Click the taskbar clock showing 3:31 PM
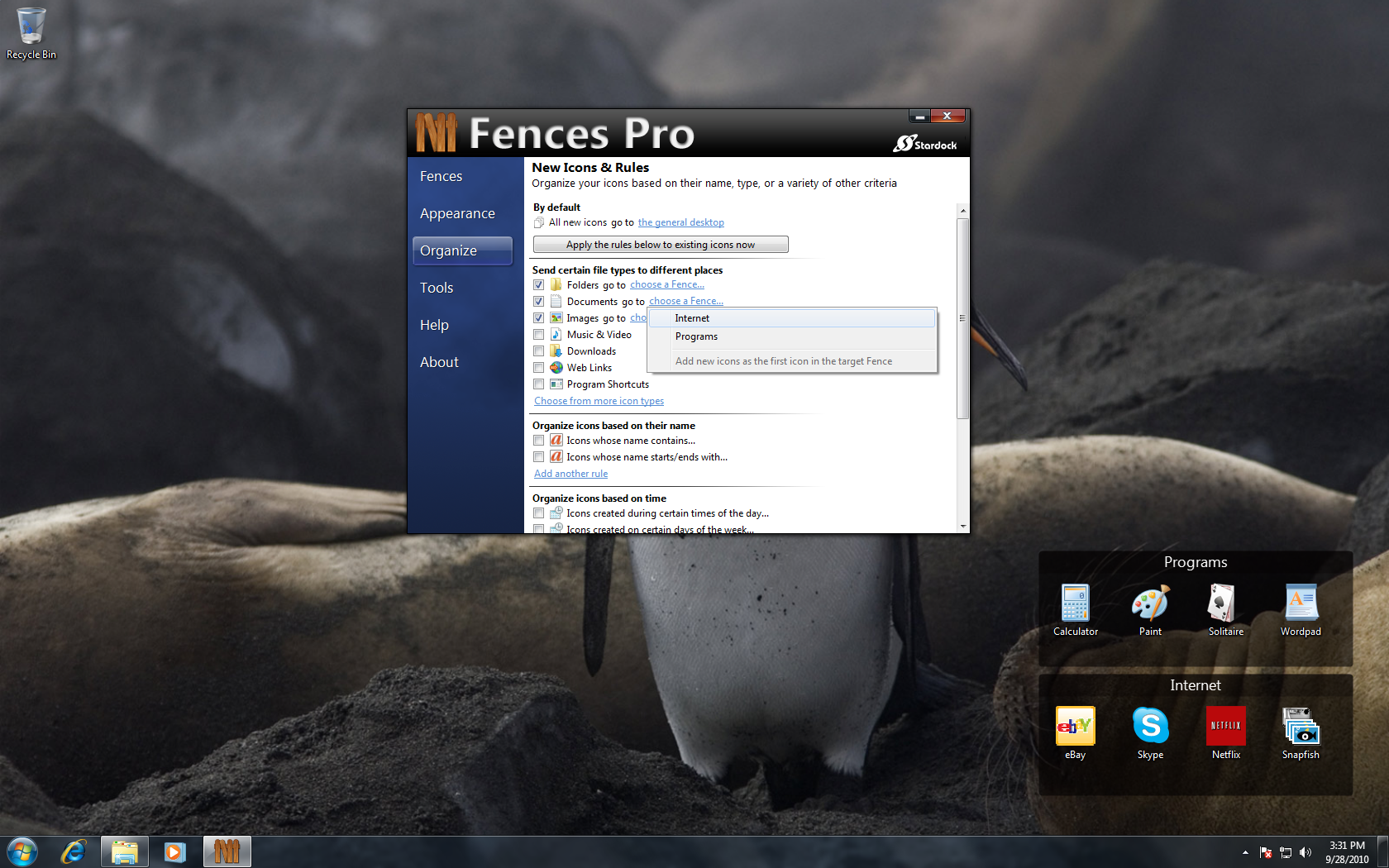This screenshot has width=1389, height=868. [1347, 852]
